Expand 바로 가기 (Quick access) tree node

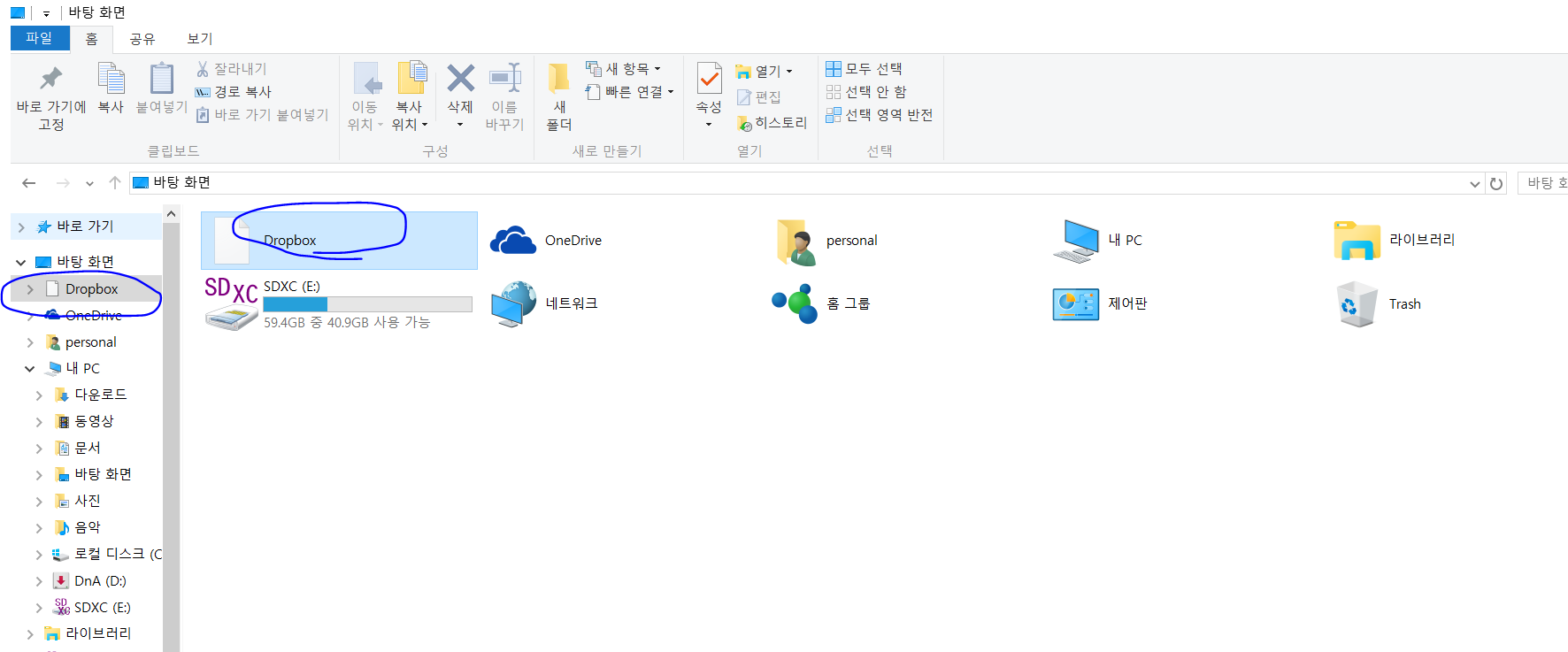pos(21,227)
